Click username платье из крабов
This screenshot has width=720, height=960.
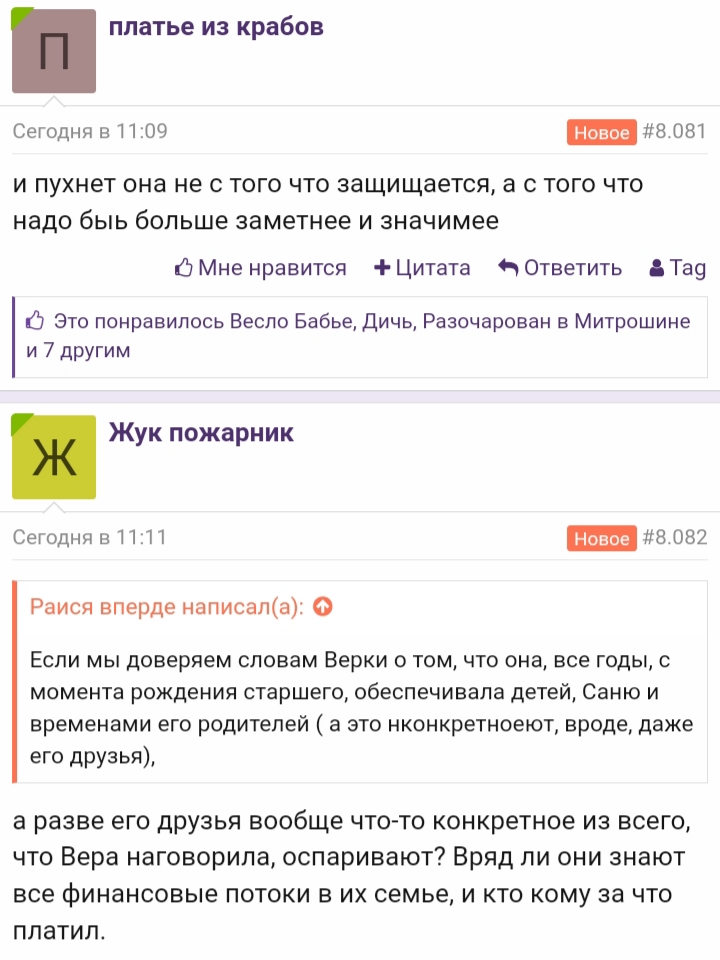tap(216, 27)
